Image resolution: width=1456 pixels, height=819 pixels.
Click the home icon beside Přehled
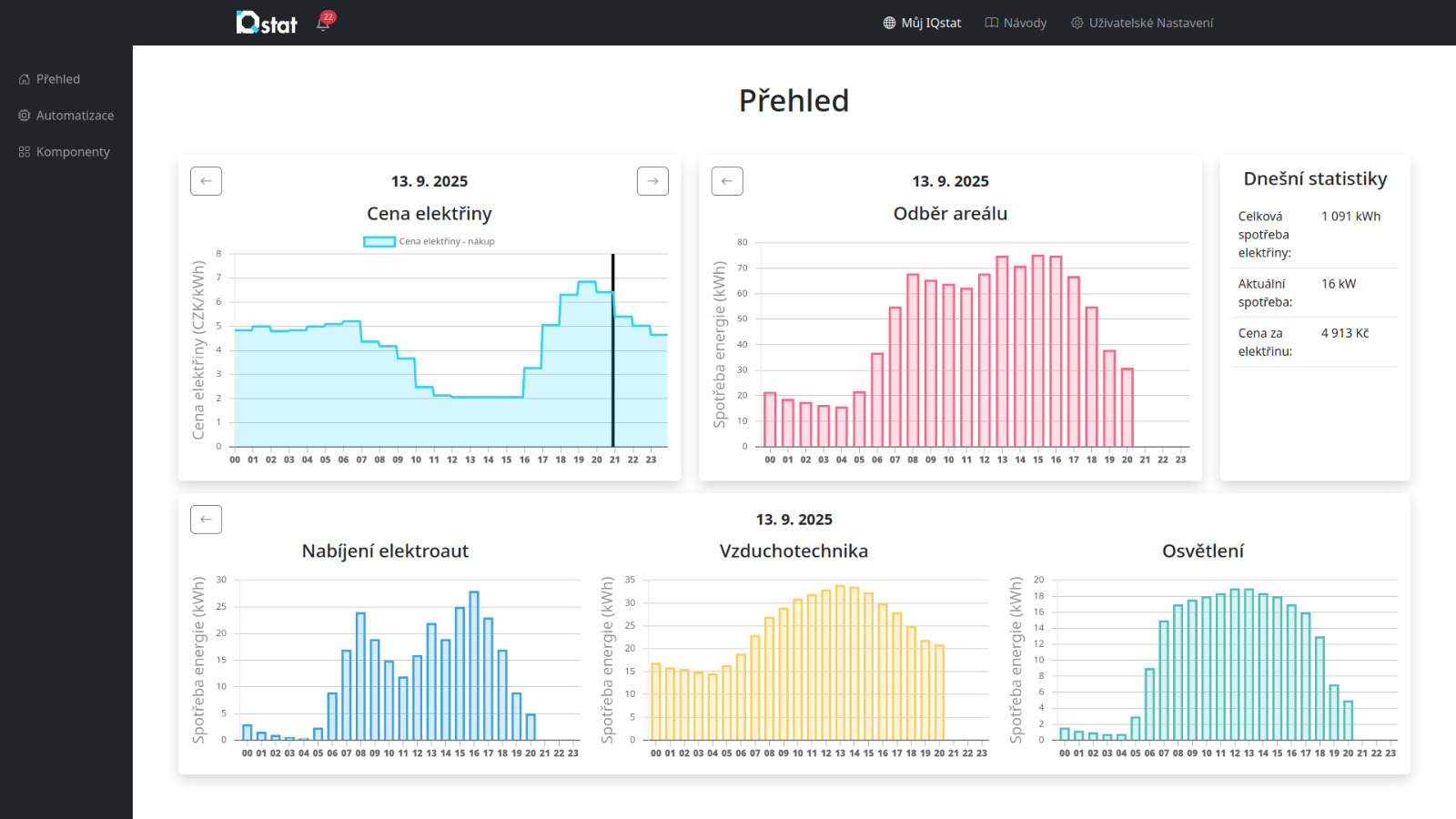tap(25, 79)
